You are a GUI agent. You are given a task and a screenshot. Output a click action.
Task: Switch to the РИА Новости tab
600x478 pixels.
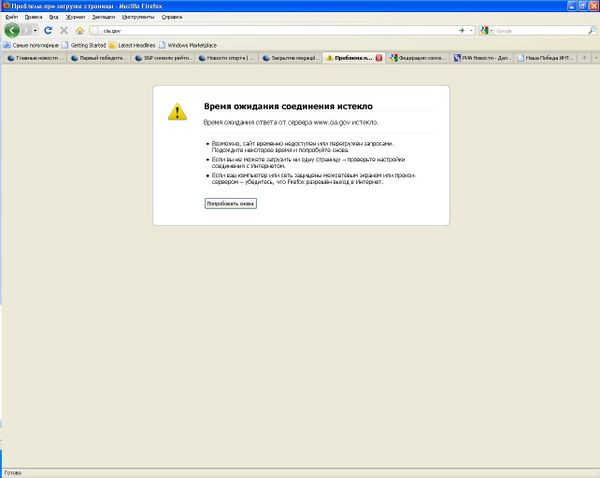[x=482, y=58]
